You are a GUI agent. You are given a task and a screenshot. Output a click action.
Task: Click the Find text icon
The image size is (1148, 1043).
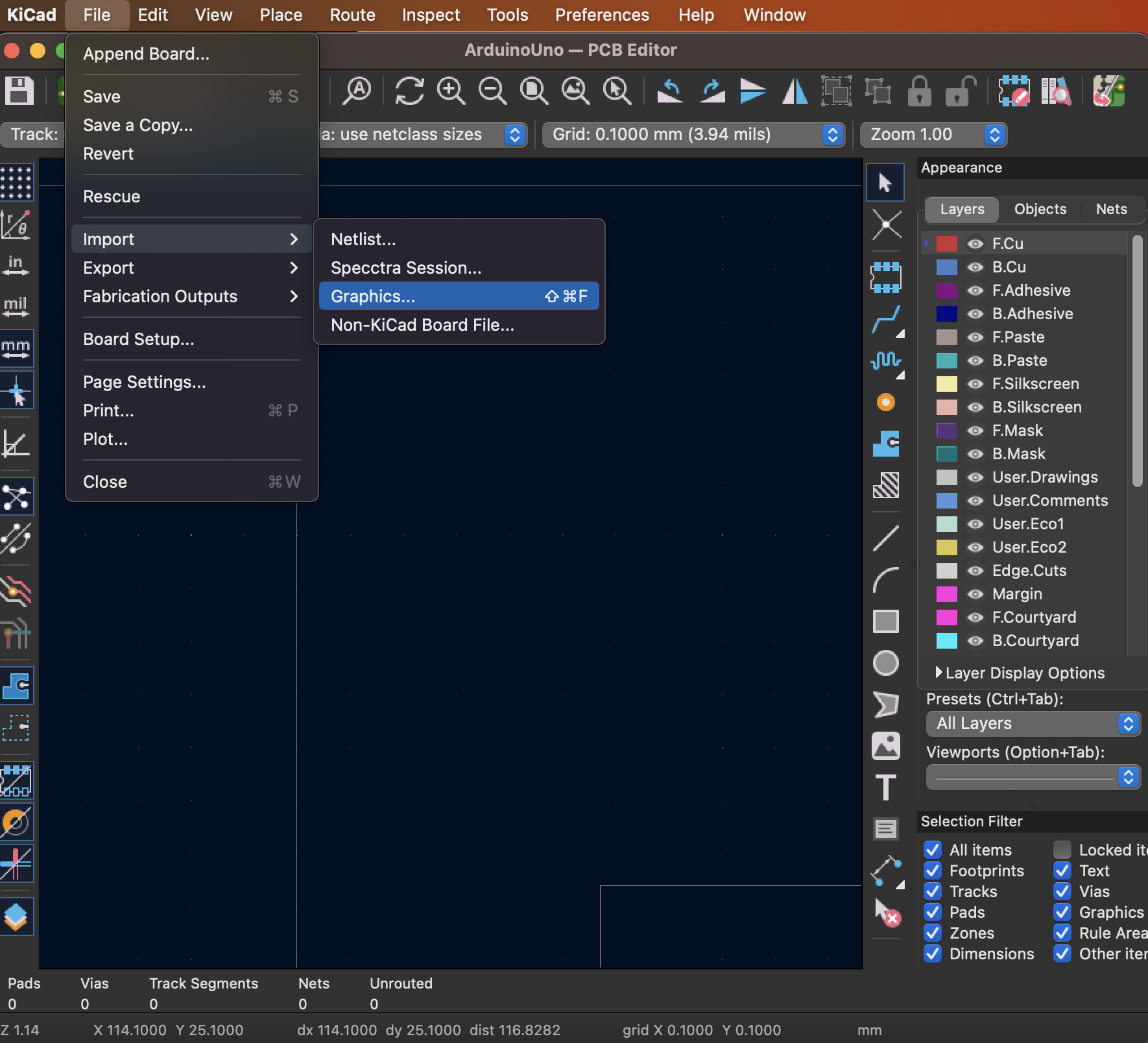tap(357, 91)
